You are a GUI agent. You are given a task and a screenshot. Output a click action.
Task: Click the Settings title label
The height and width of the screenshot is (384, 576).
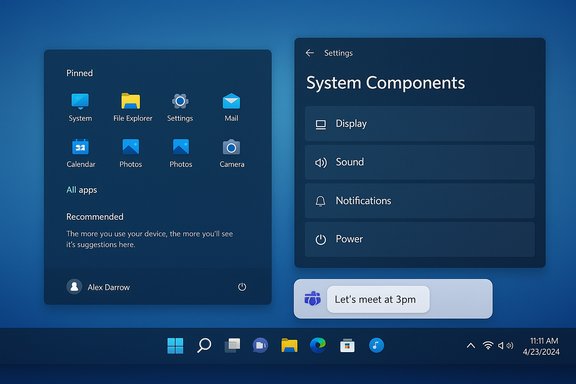[338, 53]
